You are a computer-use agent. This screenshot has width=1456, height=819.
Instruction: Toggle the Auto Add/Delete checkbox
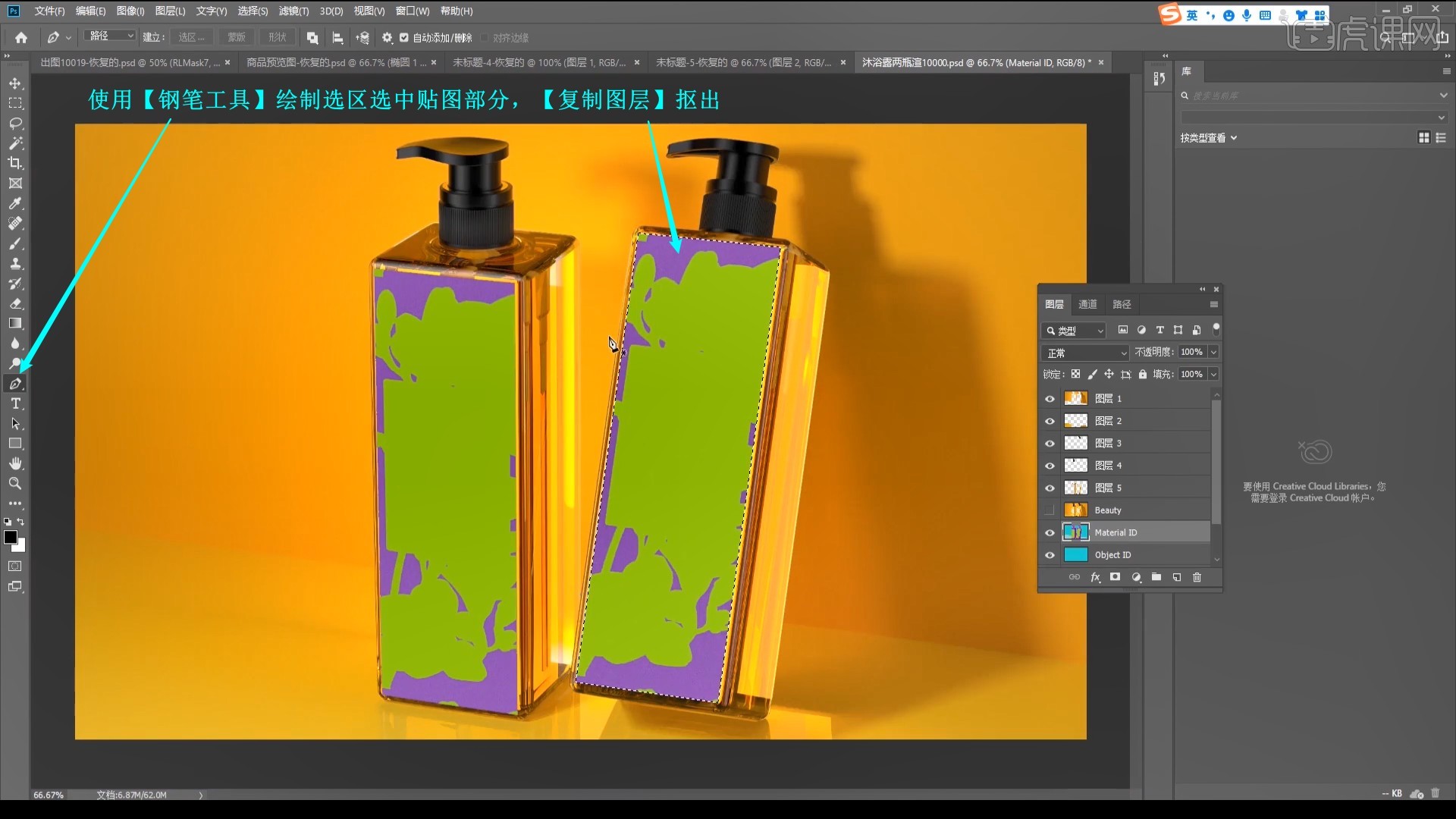coord(404,37)
